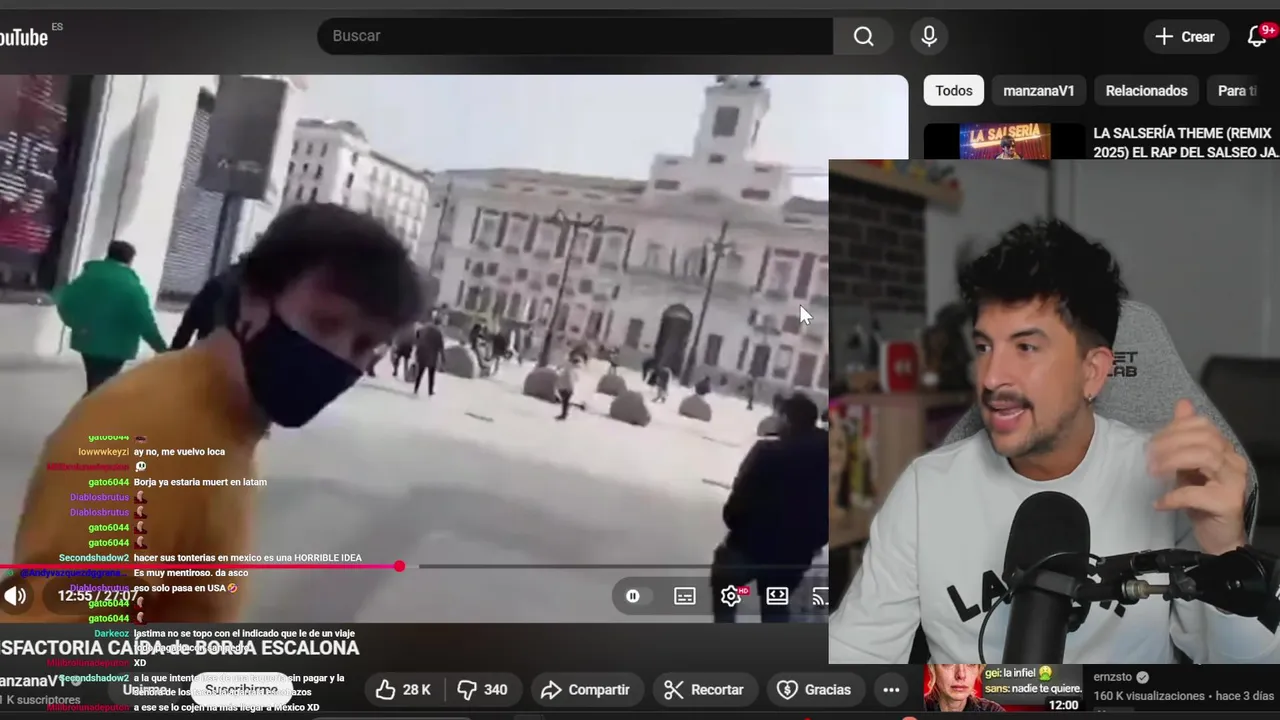This screenshot has height=720, width=1280.
Task: Click the search magnifier button
Action: (x=864, y=36)
